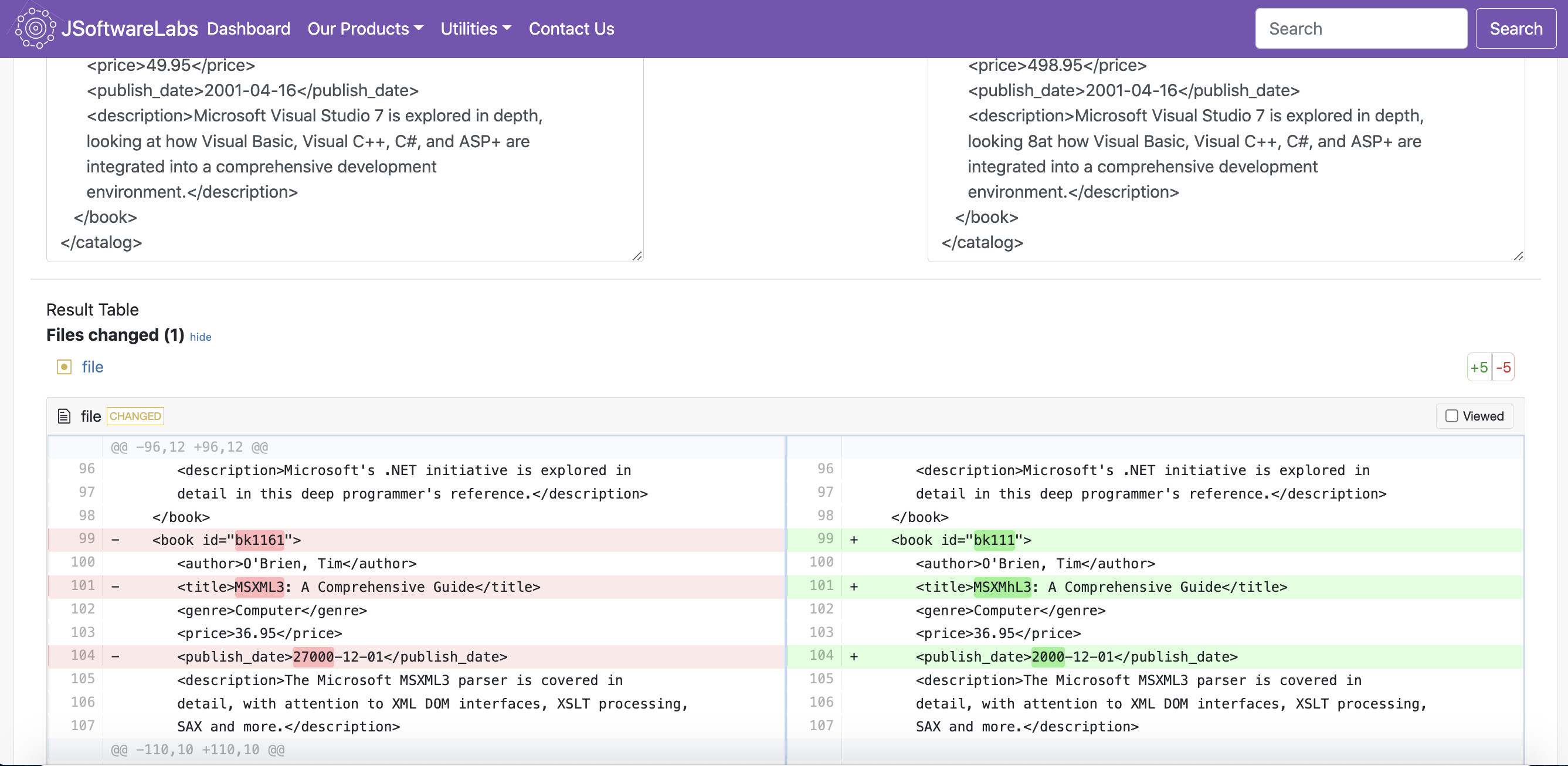Click the +5 additions badge
Screen dimensions: 1568x766
click(1479, 367)
